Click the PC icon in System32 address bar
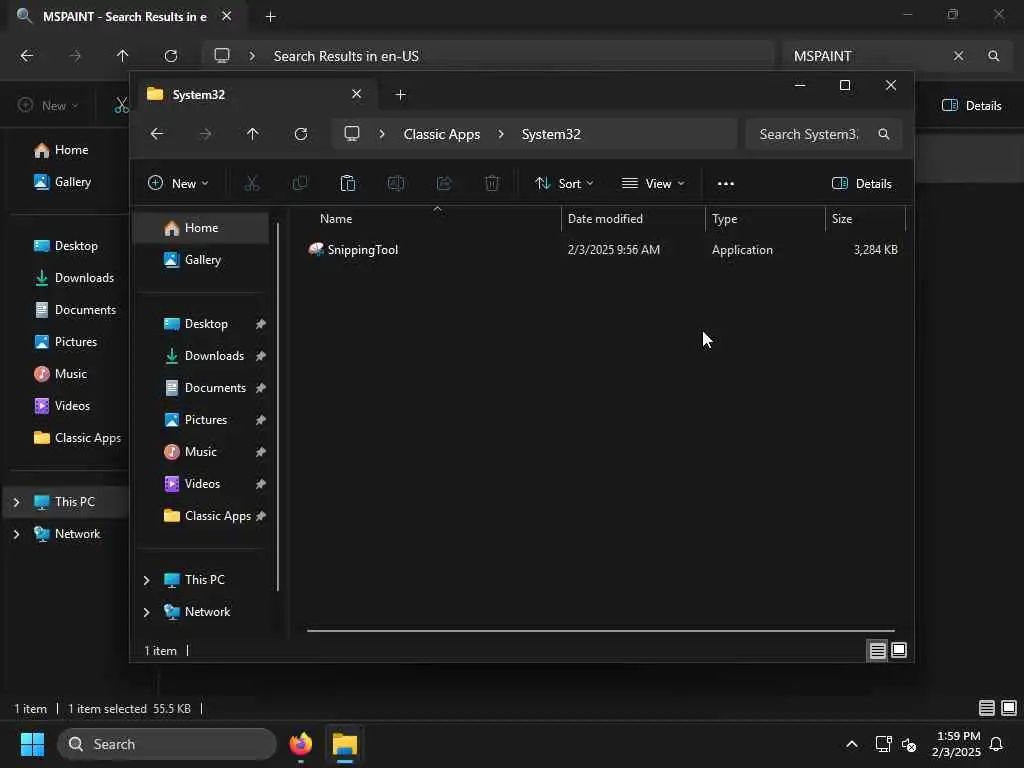Image resolution: width=1024 pixels, height=768 pixels. pyautogui.click(x=352, y=134)
